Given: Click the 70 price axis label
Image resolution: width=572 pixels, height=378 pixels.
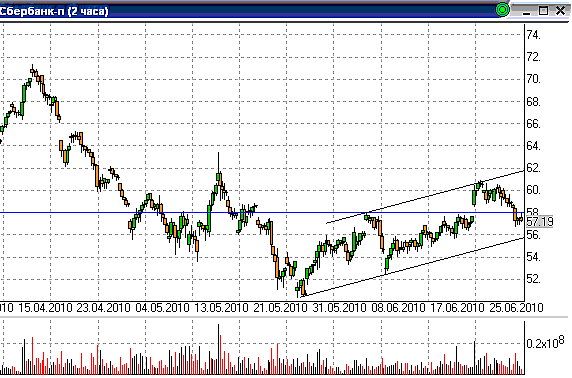Looking at the screenshot, I should pyautogui.click(x=533, y=79).
